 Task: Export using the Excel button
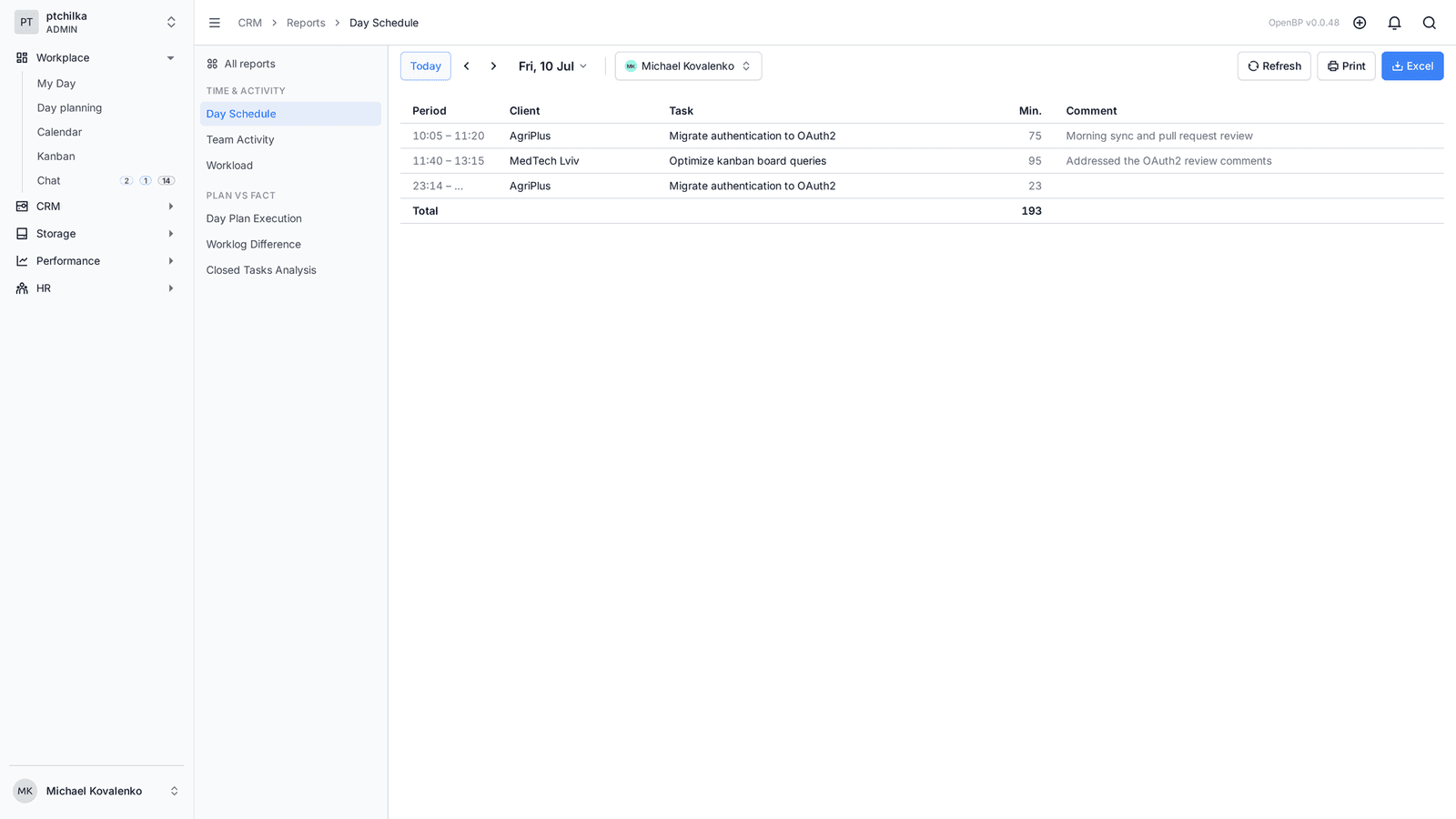[1412, 66]
